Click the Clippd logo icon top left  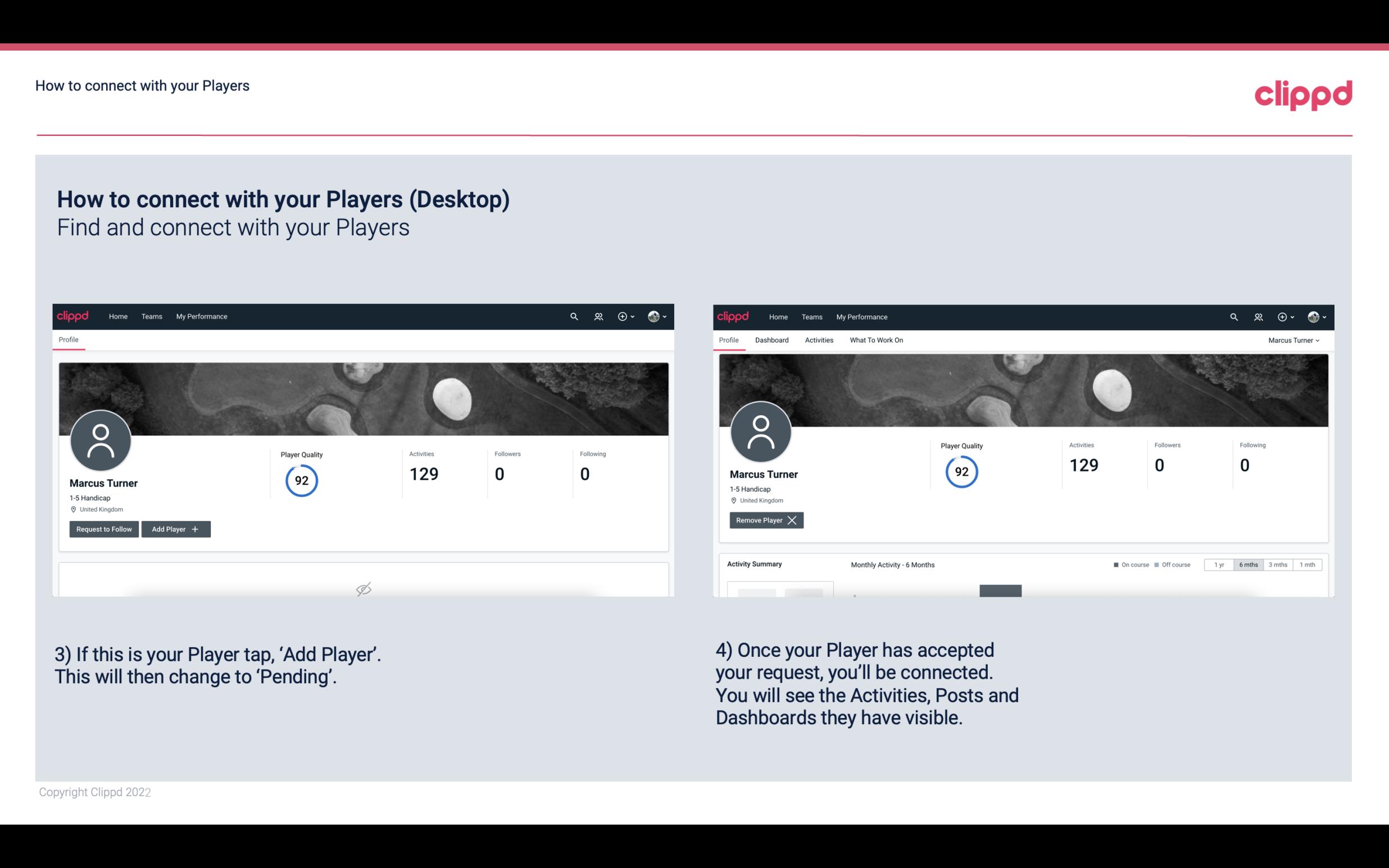tap(73, 316)
